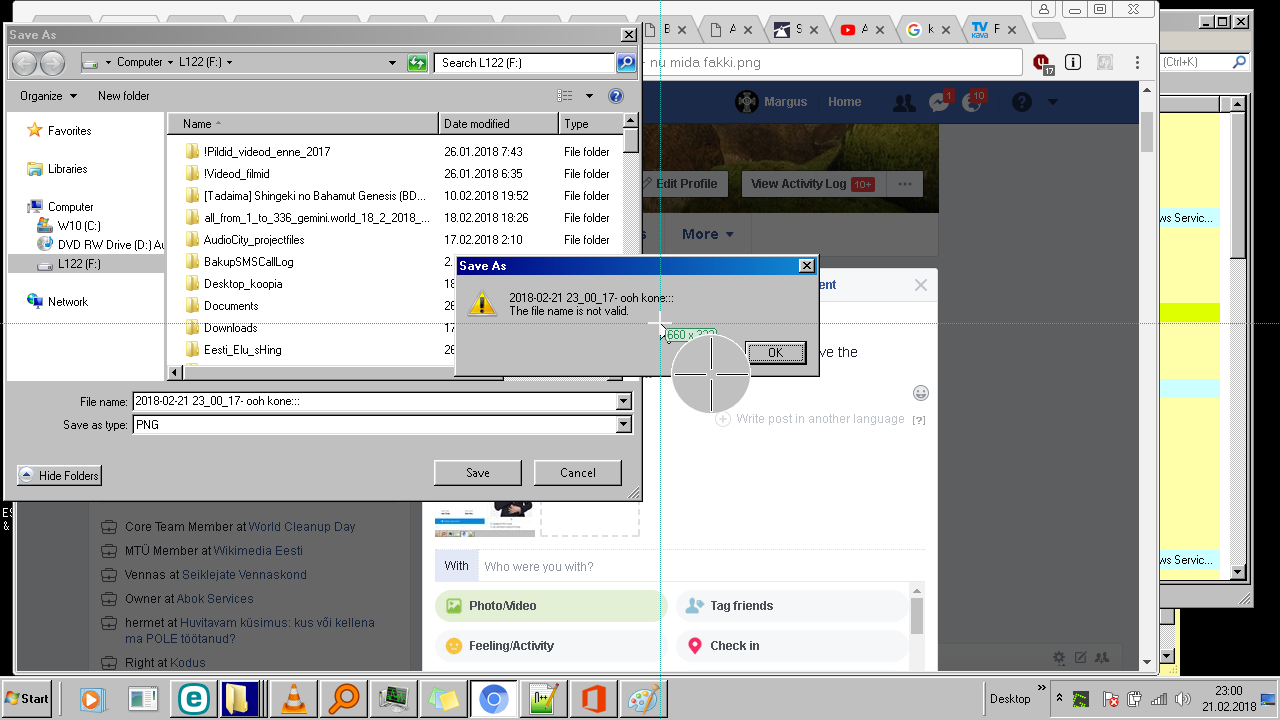Select W10 (C:) drive in navigation pane

[x=78, y=226]
